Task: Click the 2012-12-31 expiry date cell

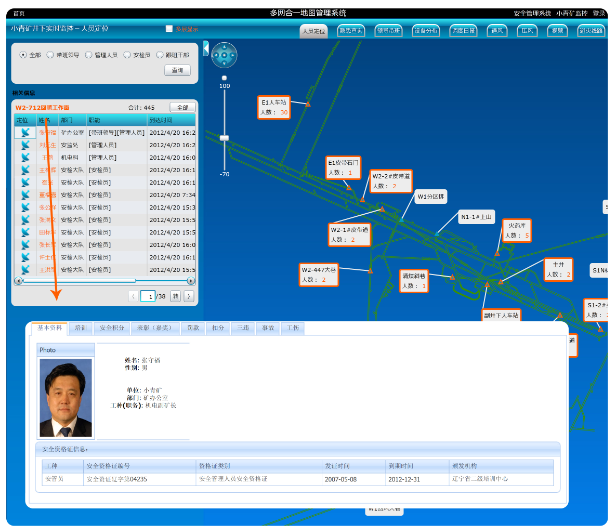Action: click(x=417, y=479)
